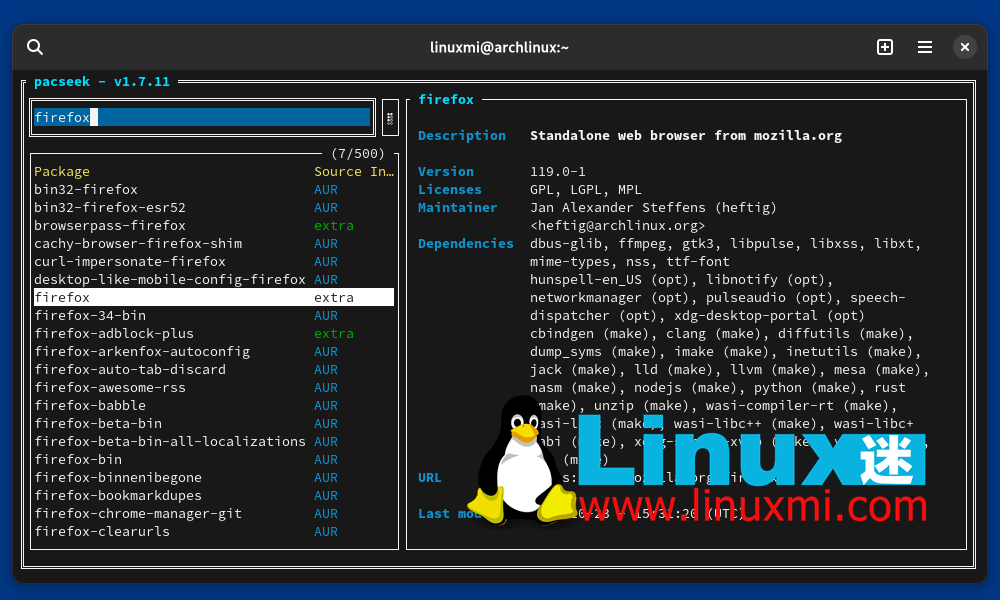Select the cachy-browser-firefox-shim package
1000x600 pixels.
coord(214,244)
